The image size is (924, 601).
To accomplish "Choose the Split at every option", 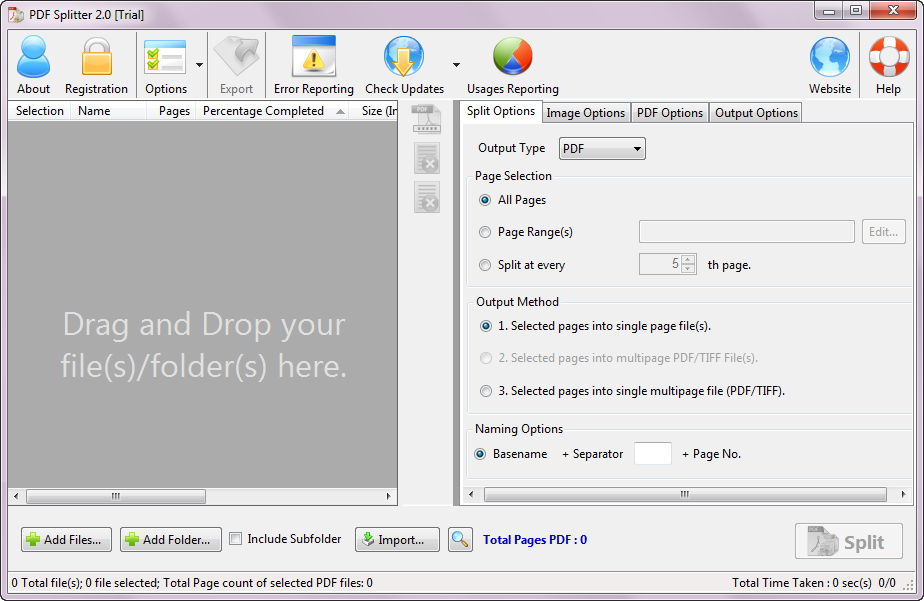I will click(486, 265).
